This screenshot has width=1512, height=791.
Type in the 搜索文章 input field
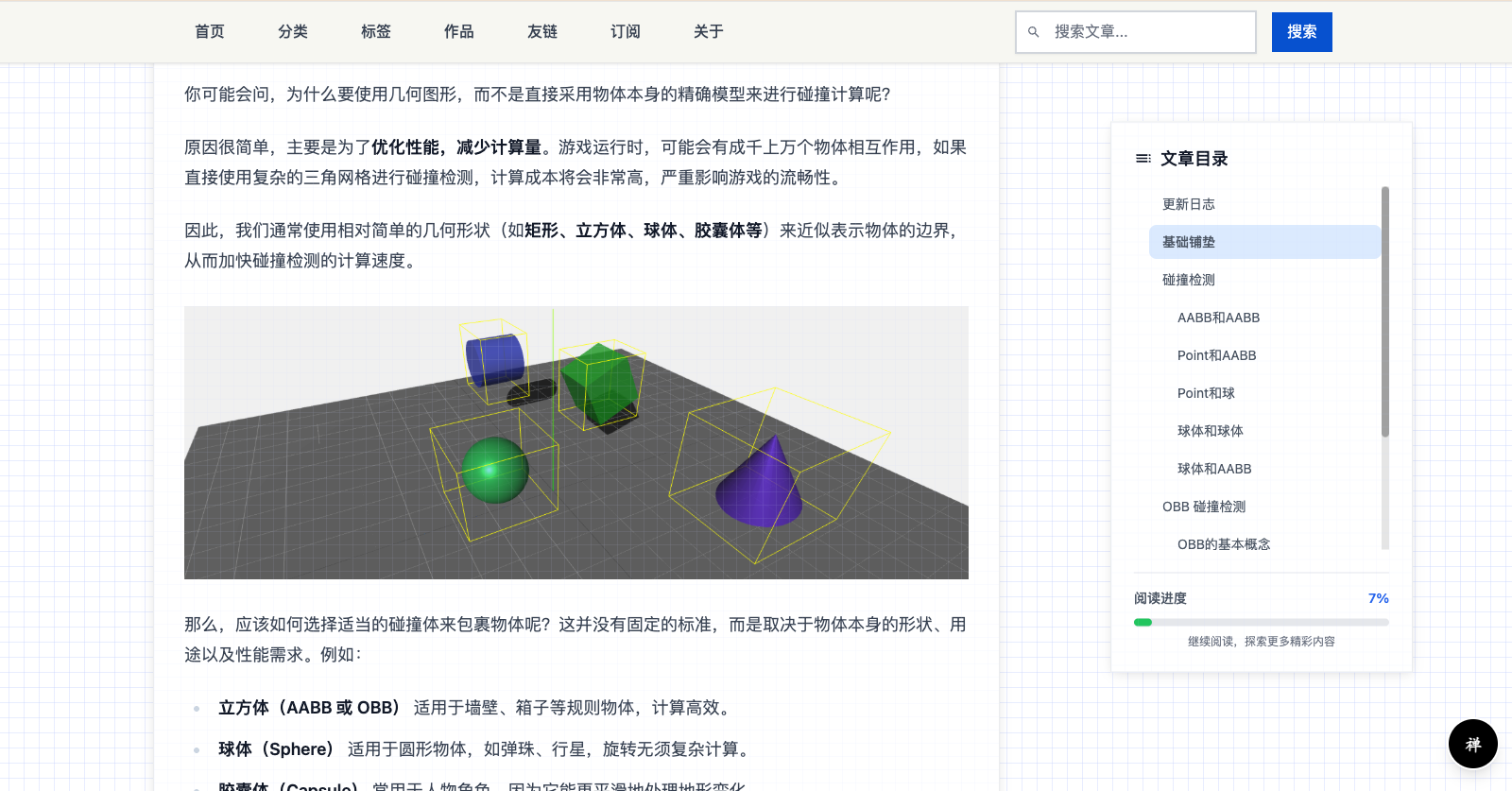(x=1148, y=32)
